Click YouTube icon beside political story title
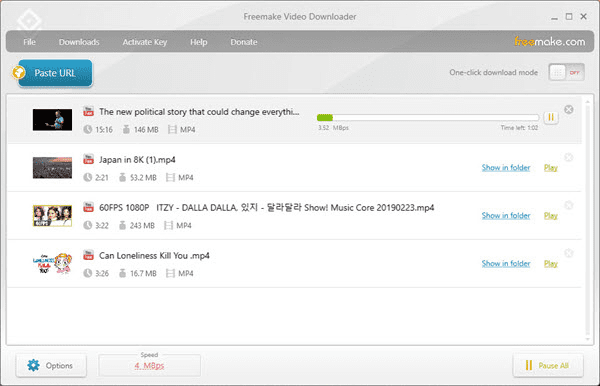Viewport: 600px width, 386px height. tap(88, 111)
